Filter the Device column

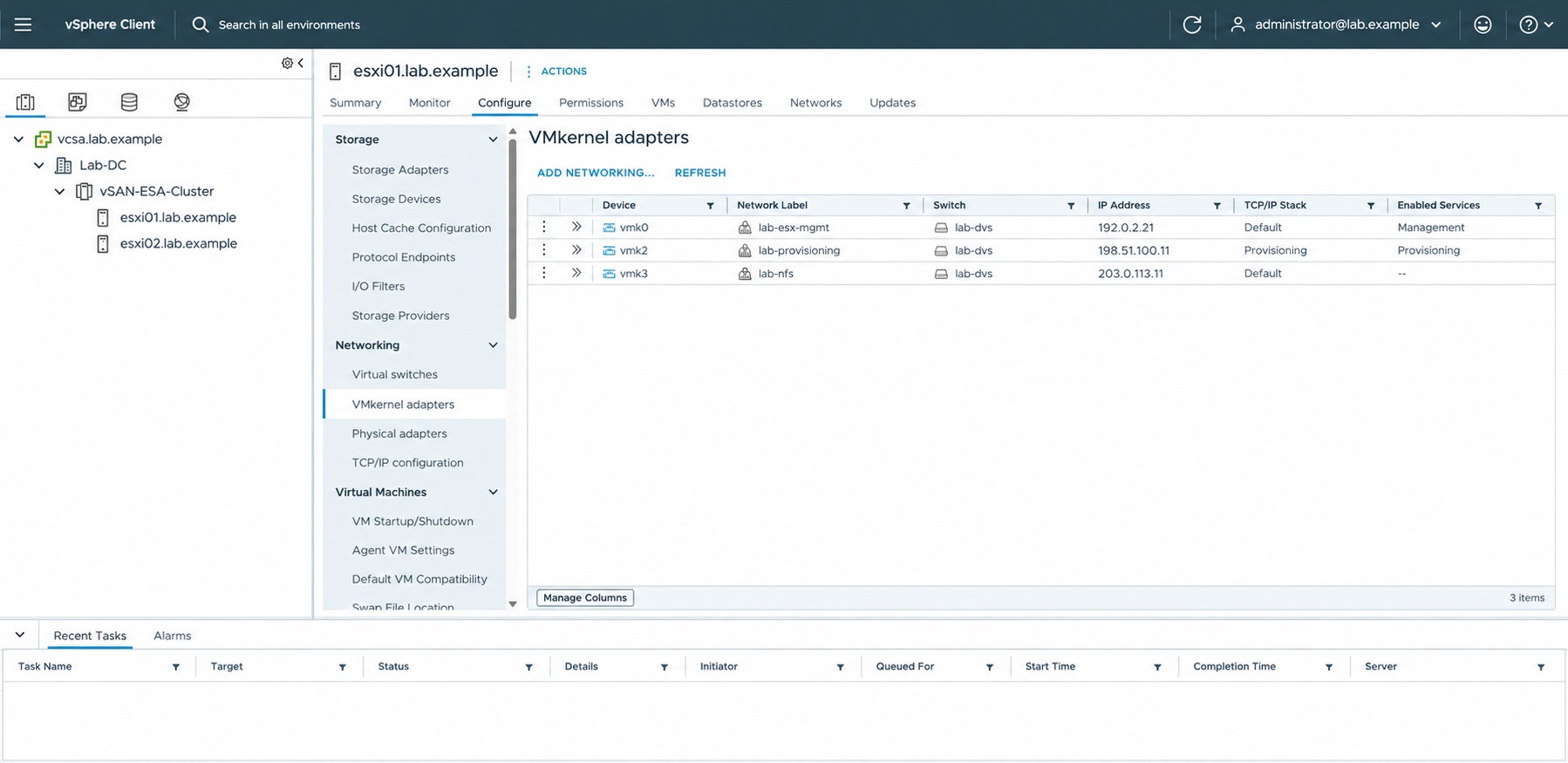[x=710, y=206]
